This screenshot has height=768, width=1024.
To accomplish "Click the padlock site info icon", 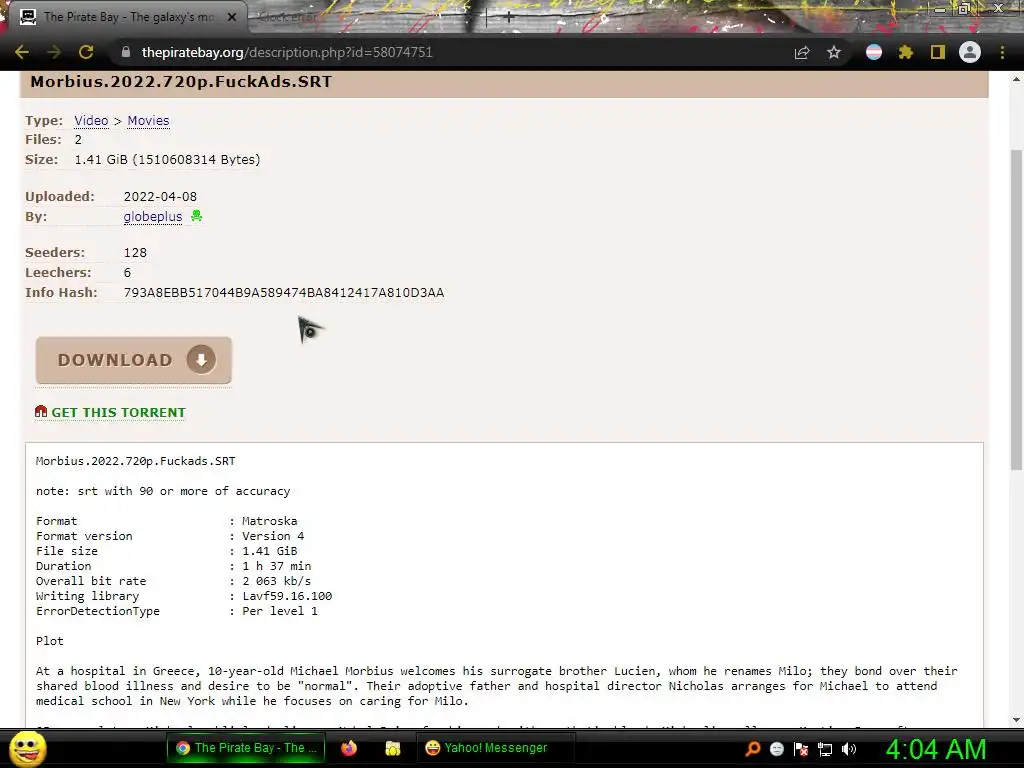I will pyautogui.click(x=126, y=52).
